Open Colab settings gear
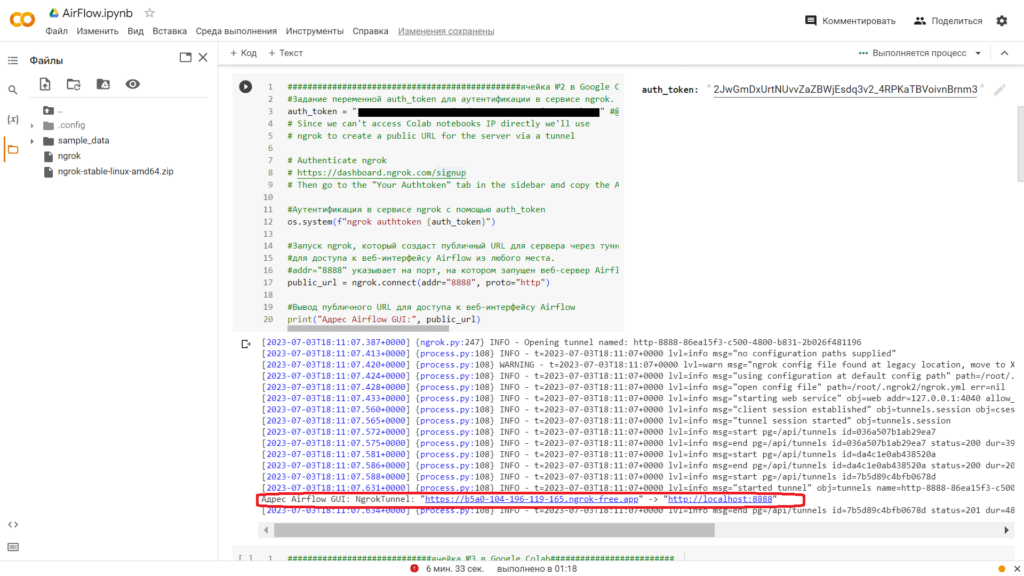 click(x=1002, y=21)
